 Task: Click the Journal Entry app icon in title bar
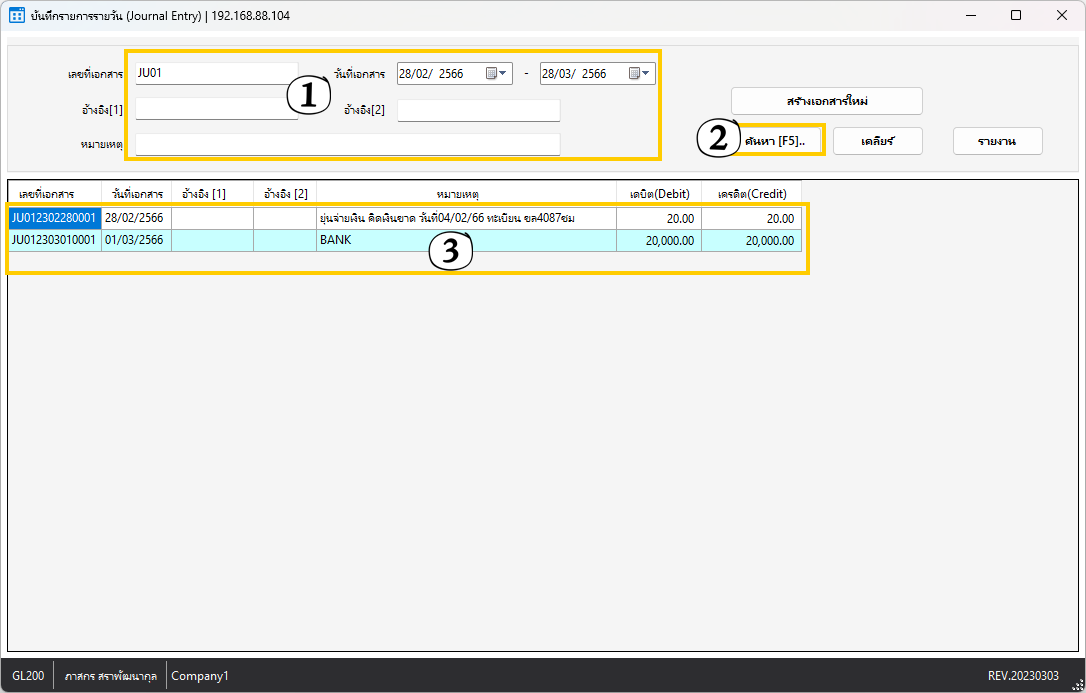17,16
